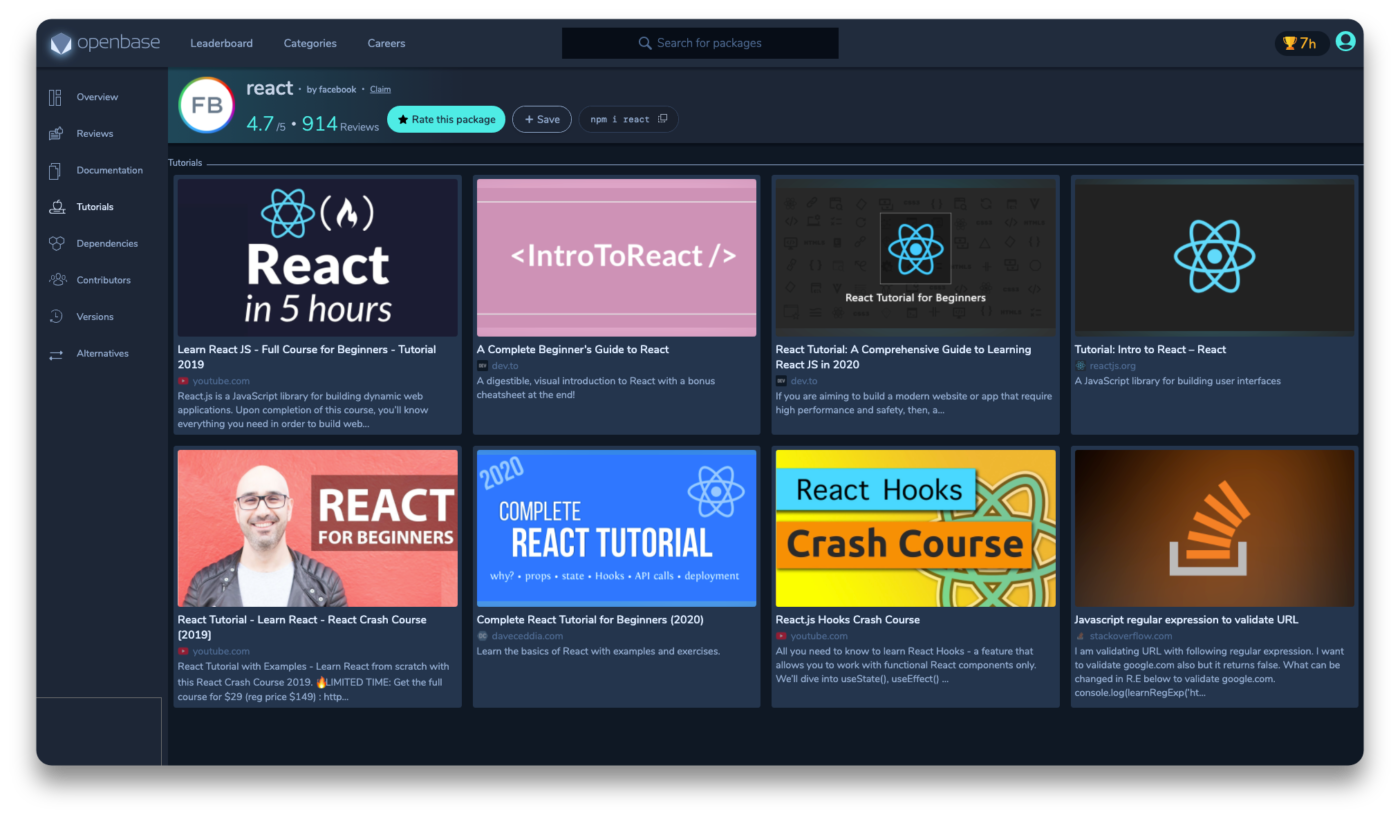This screenshot has width=1400, height=819.
Task: Save the react package
Action: (x=542, y=119)
